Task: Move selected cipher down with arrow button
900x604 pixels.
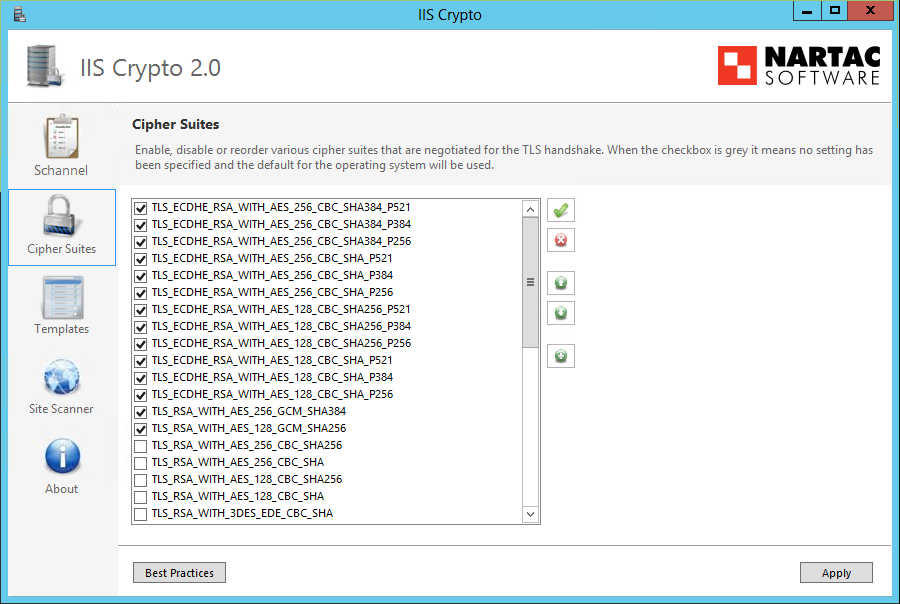Action: pos(561,313)
